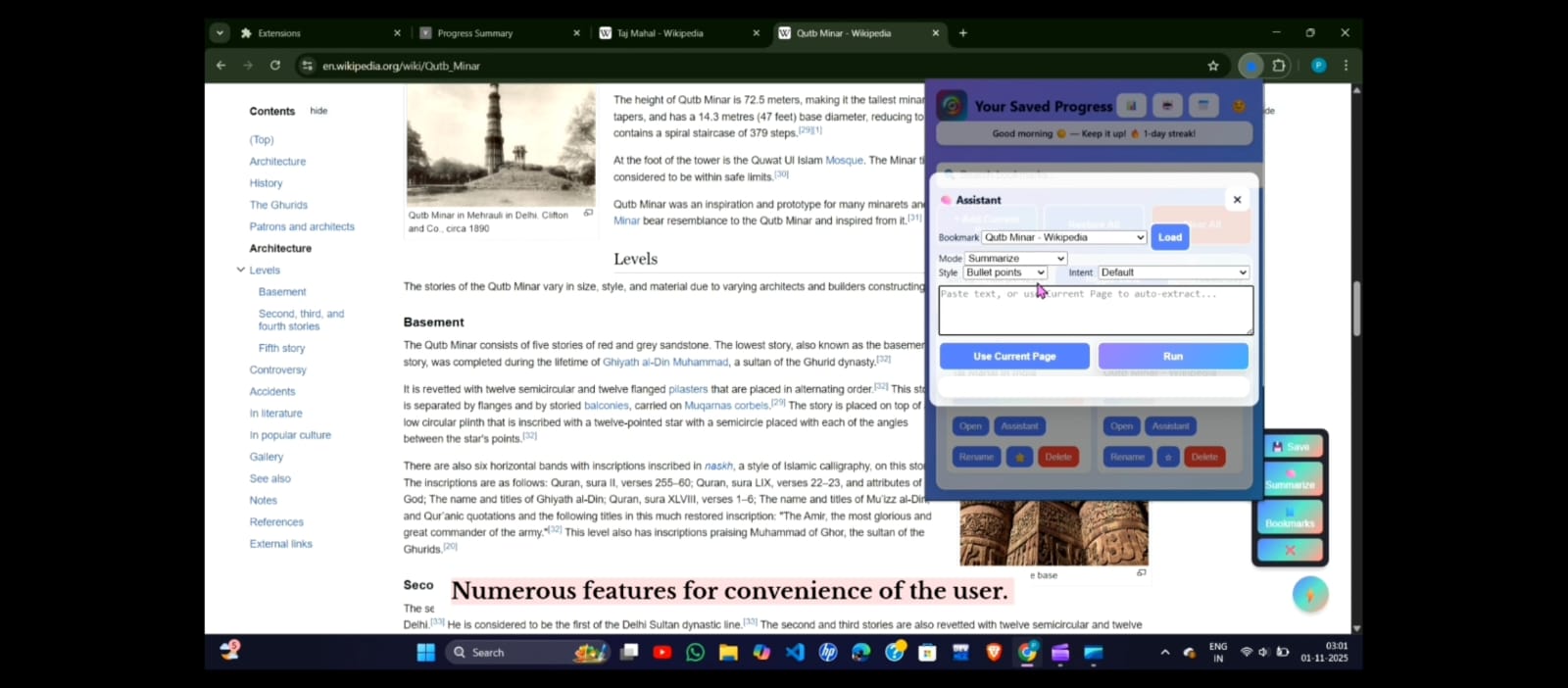Follow the pilasters link

[688, 389]
